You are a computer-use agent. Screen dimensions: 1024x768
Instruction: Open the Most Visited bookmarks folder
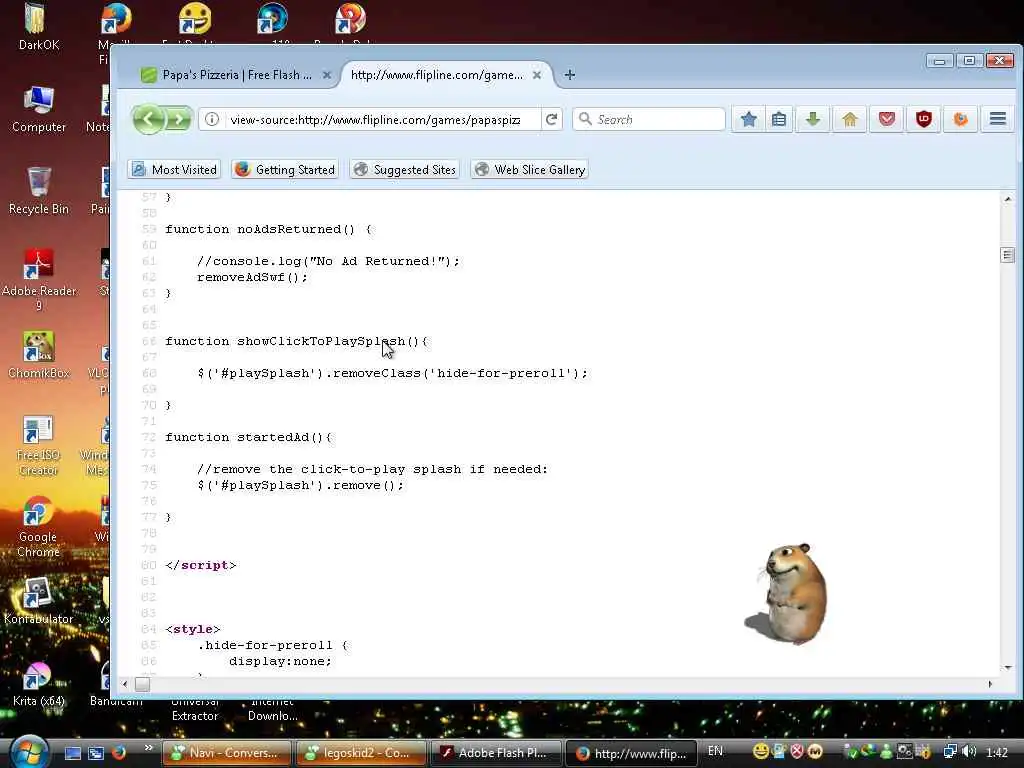174,170
